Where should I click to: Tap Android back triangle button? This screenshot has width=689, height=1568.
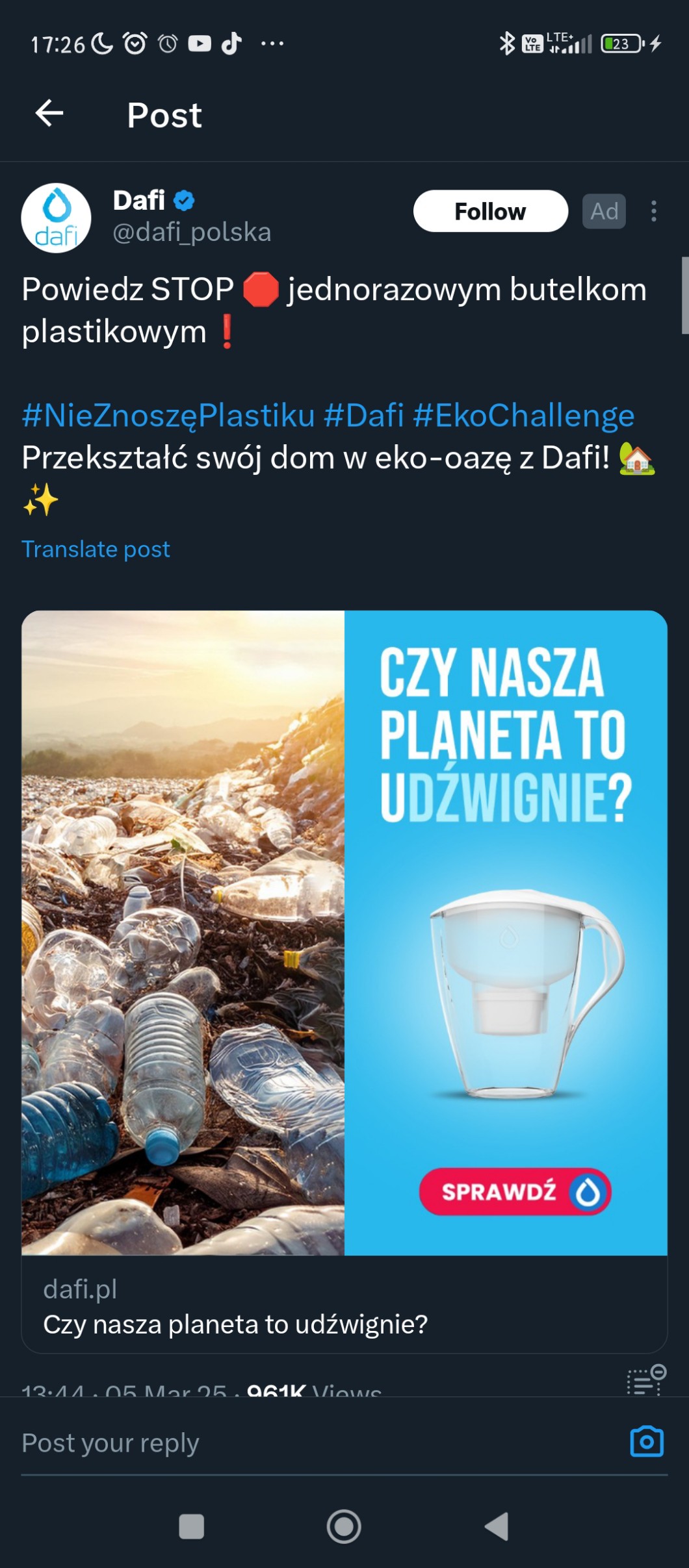pyautogui.click(x=497, y=1526)
